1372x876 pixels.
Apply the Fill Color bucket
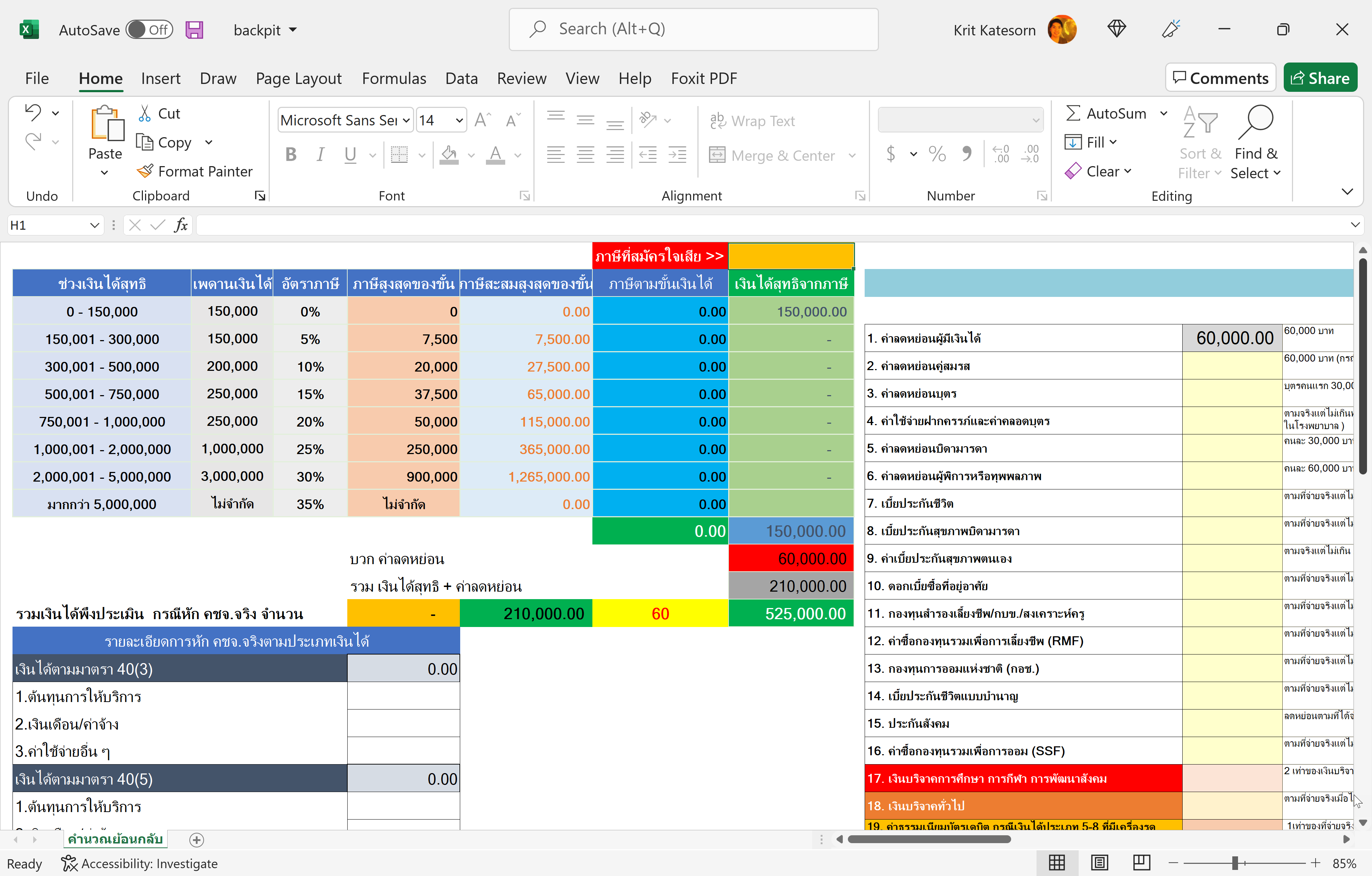(449, 154)
